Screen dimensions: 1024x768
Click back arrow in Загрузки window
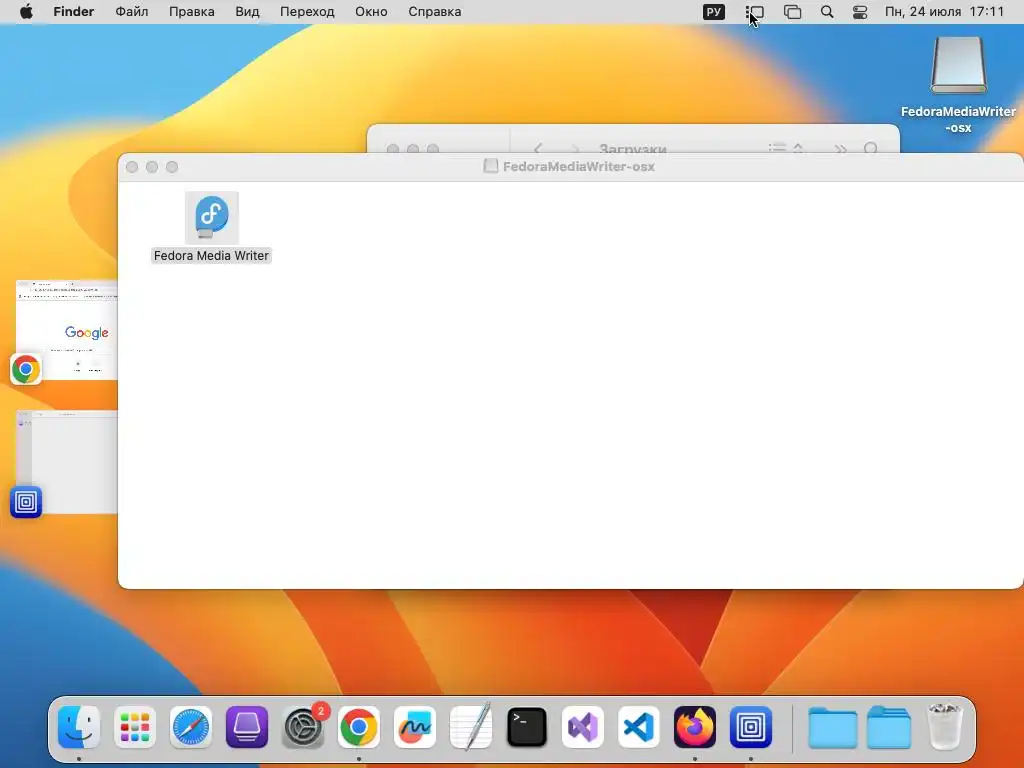(538, 148)
